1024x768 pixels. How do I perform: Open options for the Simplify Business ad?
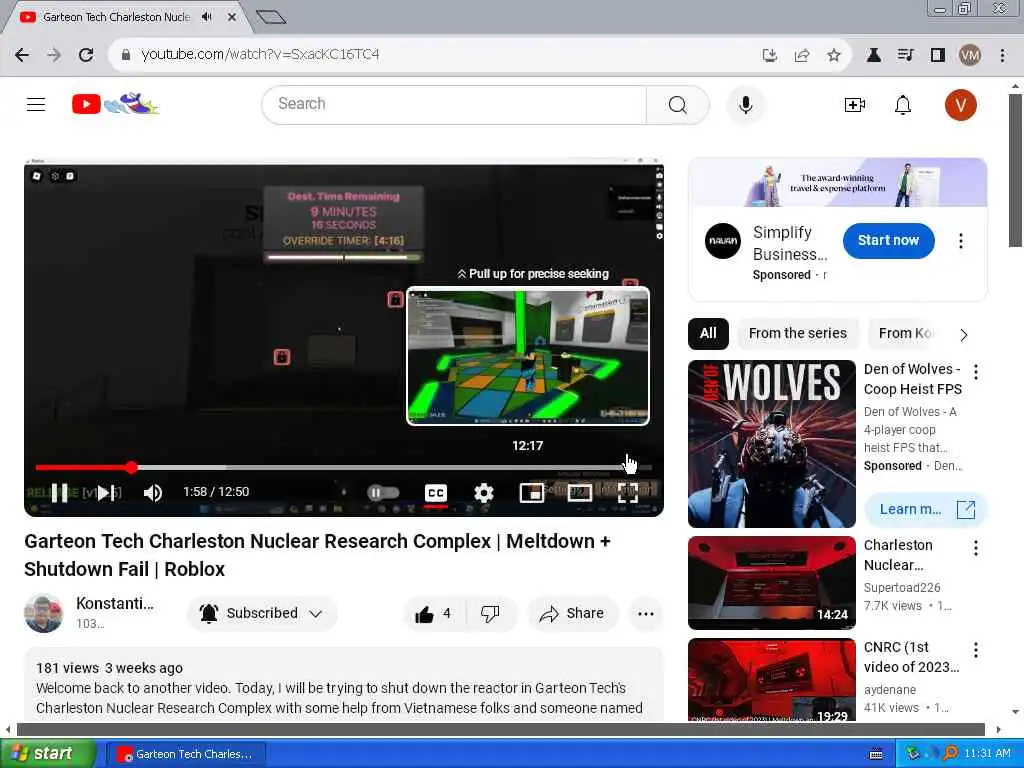point(960,241)
